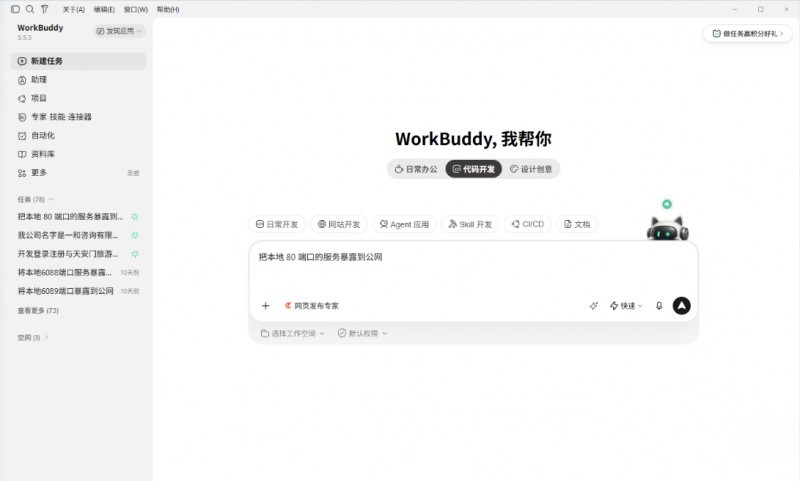Select the 文档 chip

[577, 224]
